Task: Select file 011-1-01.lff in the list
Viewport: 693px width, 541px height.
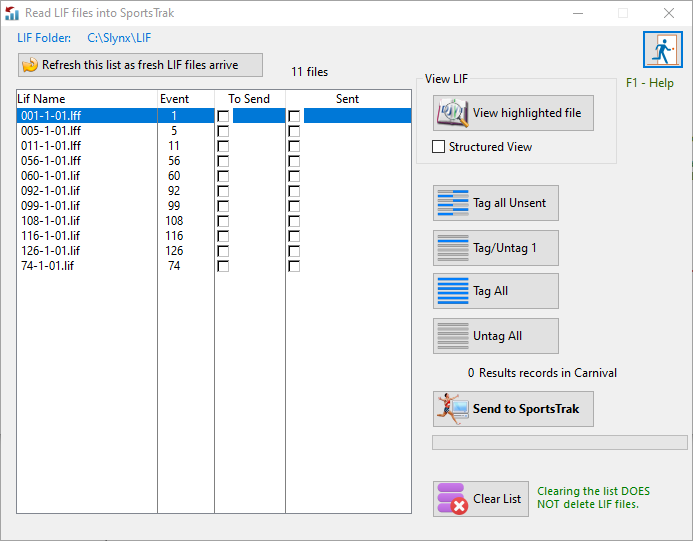Action: tap(51, 146)
